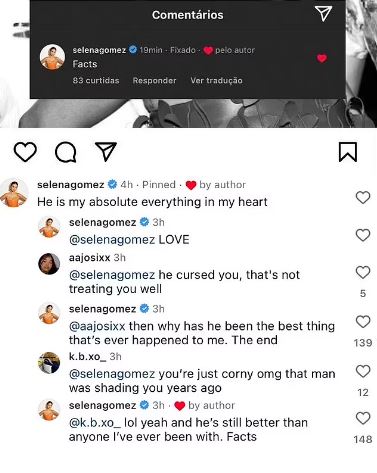Open the 83 curtidas likes list
Screen dimensions: 377x473
coord(96,80)
